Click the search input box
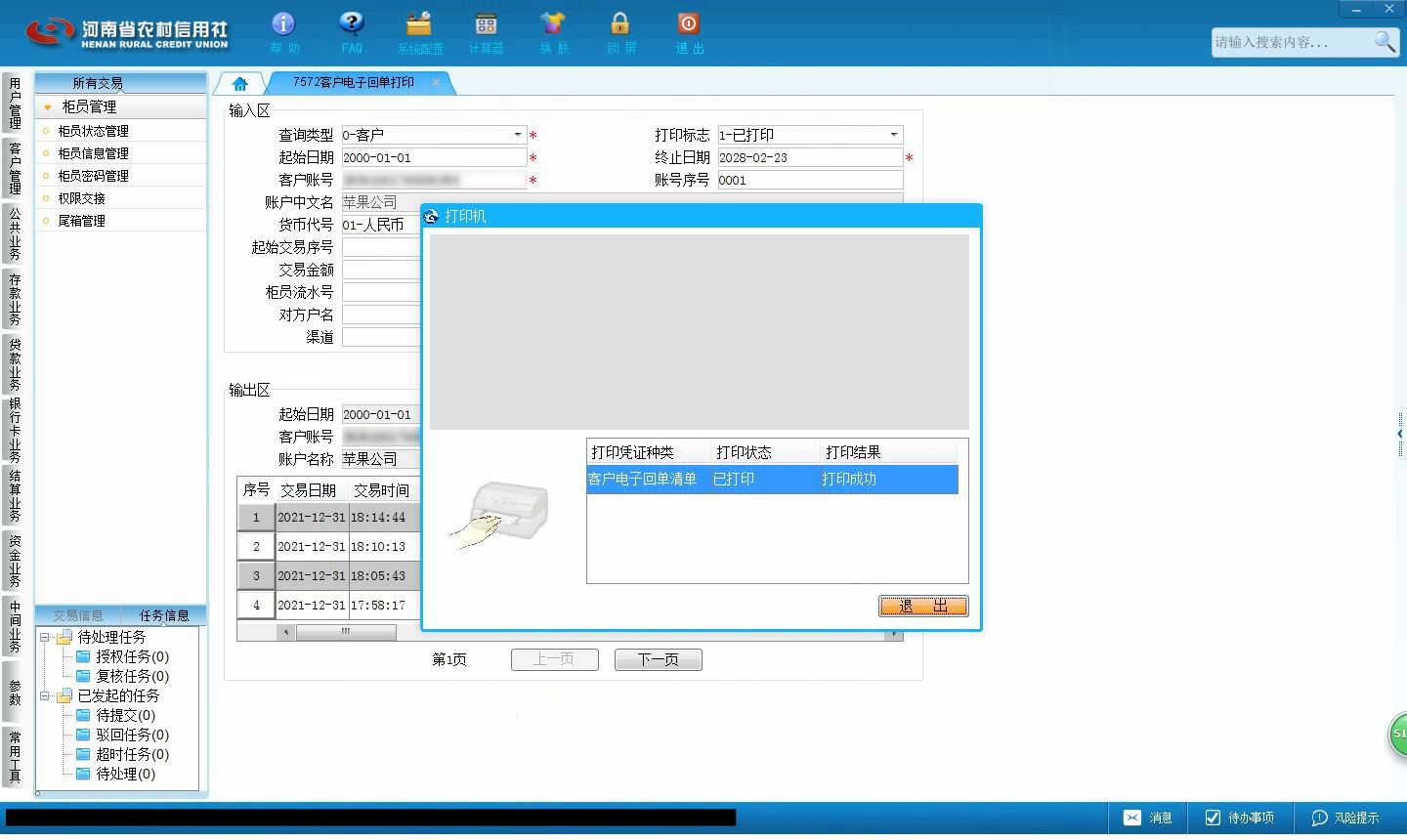 [1292, 42]
